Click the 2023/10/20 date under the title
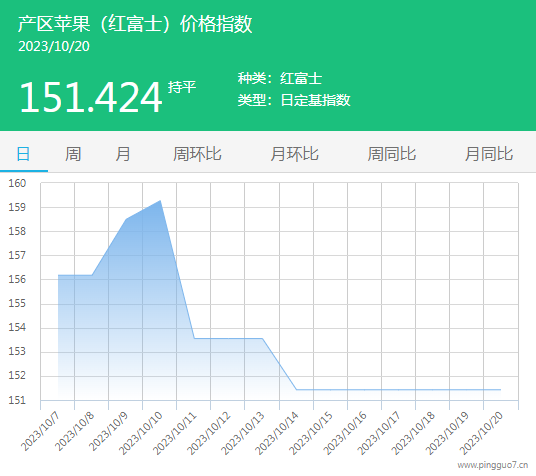This screenshot has width=536, height=476. click(54, 47)
